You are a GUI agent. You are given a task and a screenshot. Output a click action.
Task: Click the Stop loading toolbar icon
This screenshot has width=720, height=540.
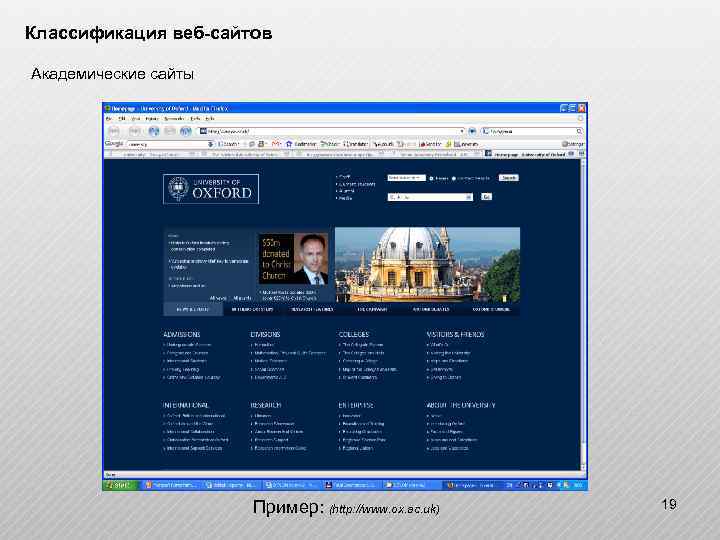(169, 131)
